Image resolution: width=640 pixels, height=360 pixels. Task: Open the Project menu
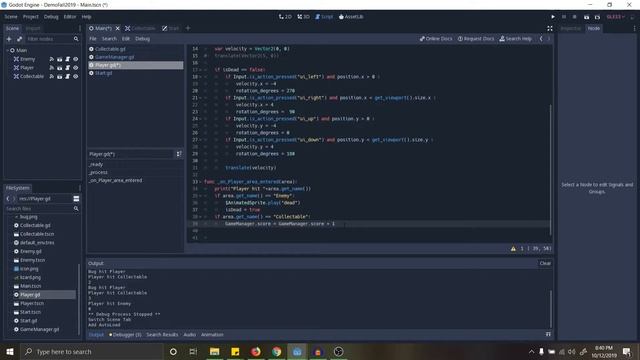click(x=31, y=17)
